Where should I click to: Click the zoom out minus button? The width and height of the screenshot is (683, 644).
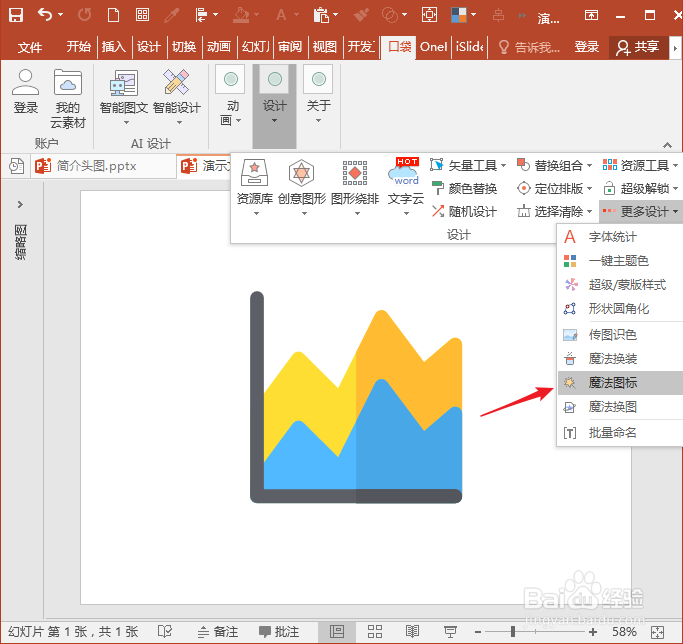[478, 631]
